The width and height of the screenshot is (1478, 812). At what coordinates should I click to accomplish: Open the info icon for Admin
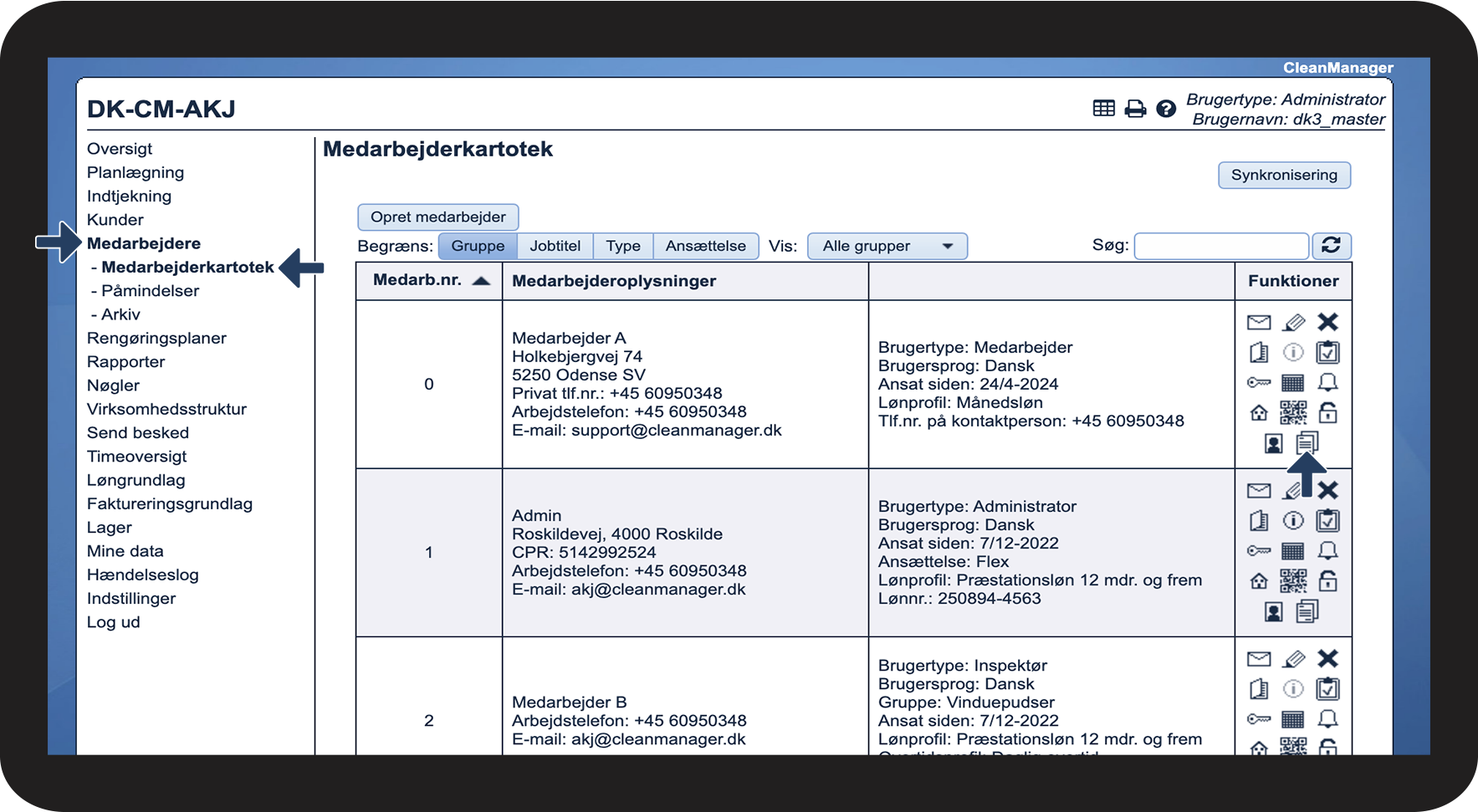pos(1293,521)
